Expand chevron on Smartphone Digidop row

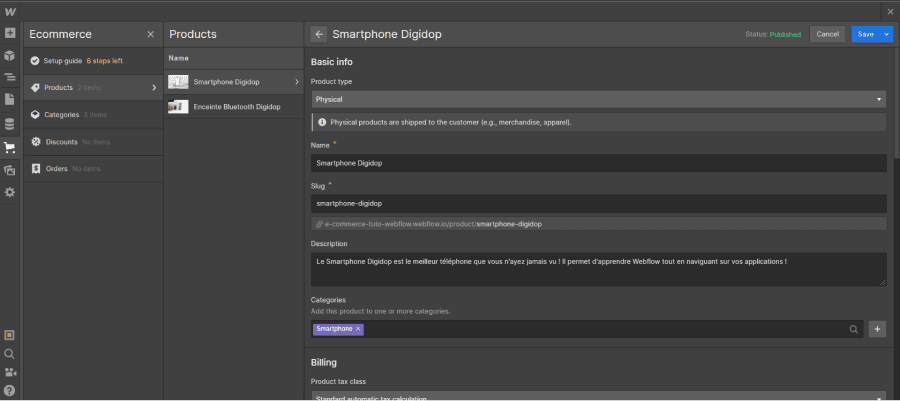coord(297,82)
